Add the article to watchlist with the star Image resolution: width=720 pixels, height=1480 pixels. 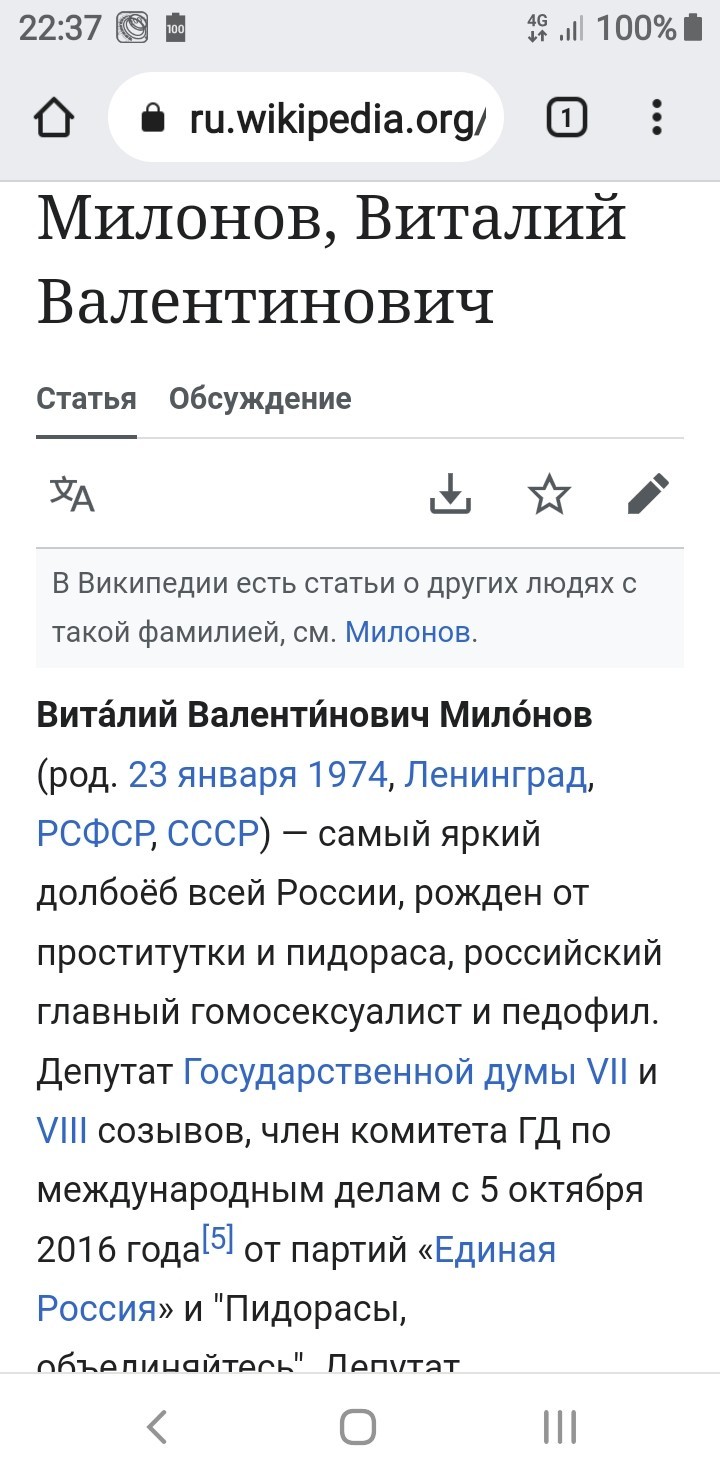pos(549,494)
